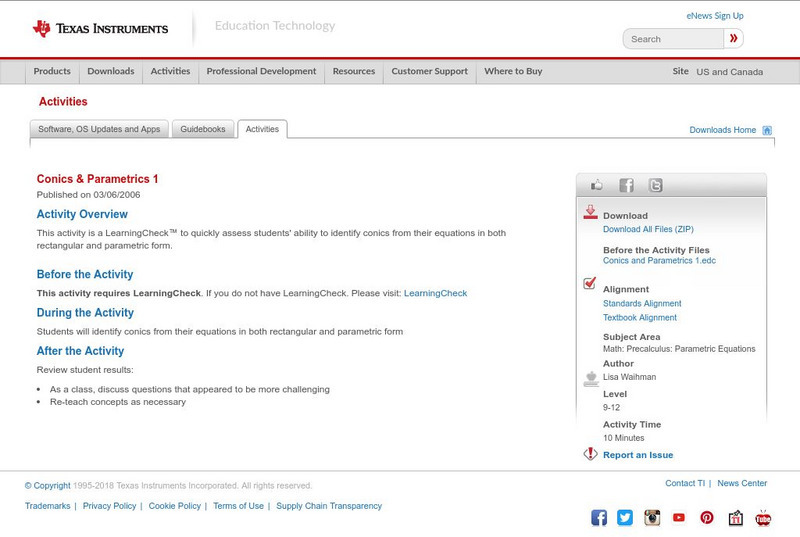Open the Supply Chain Transparency link
The height and width of the screenshot is (537, 800).
click(329, 506)
